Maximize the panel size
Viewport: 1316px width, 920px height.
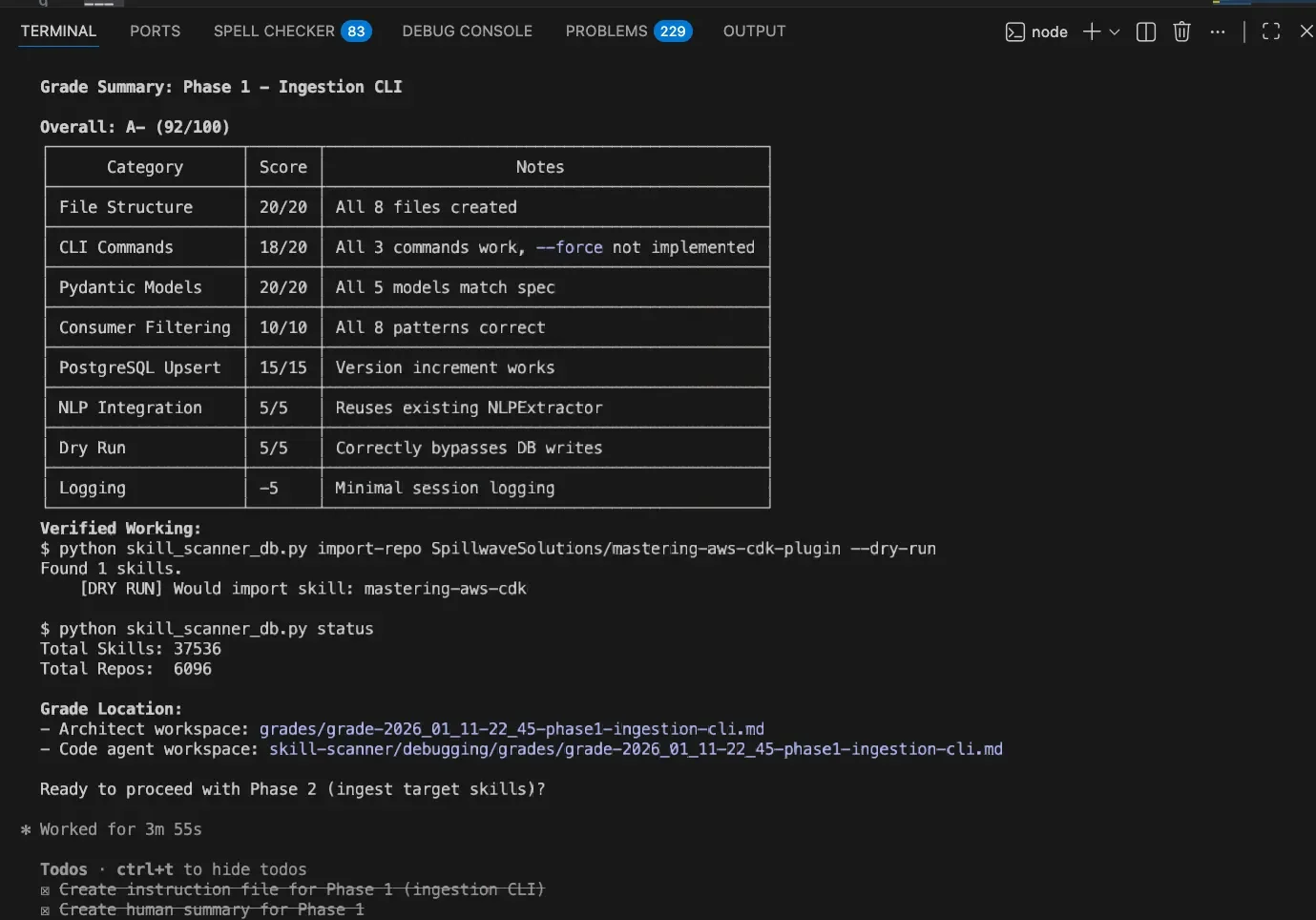tap(1271, 32)
